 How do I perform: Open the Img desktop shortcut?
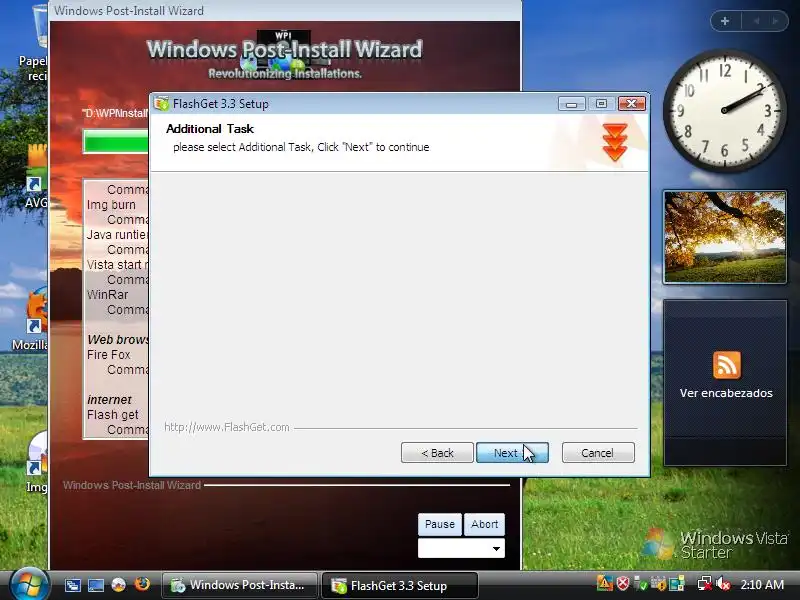click(37, 463)
